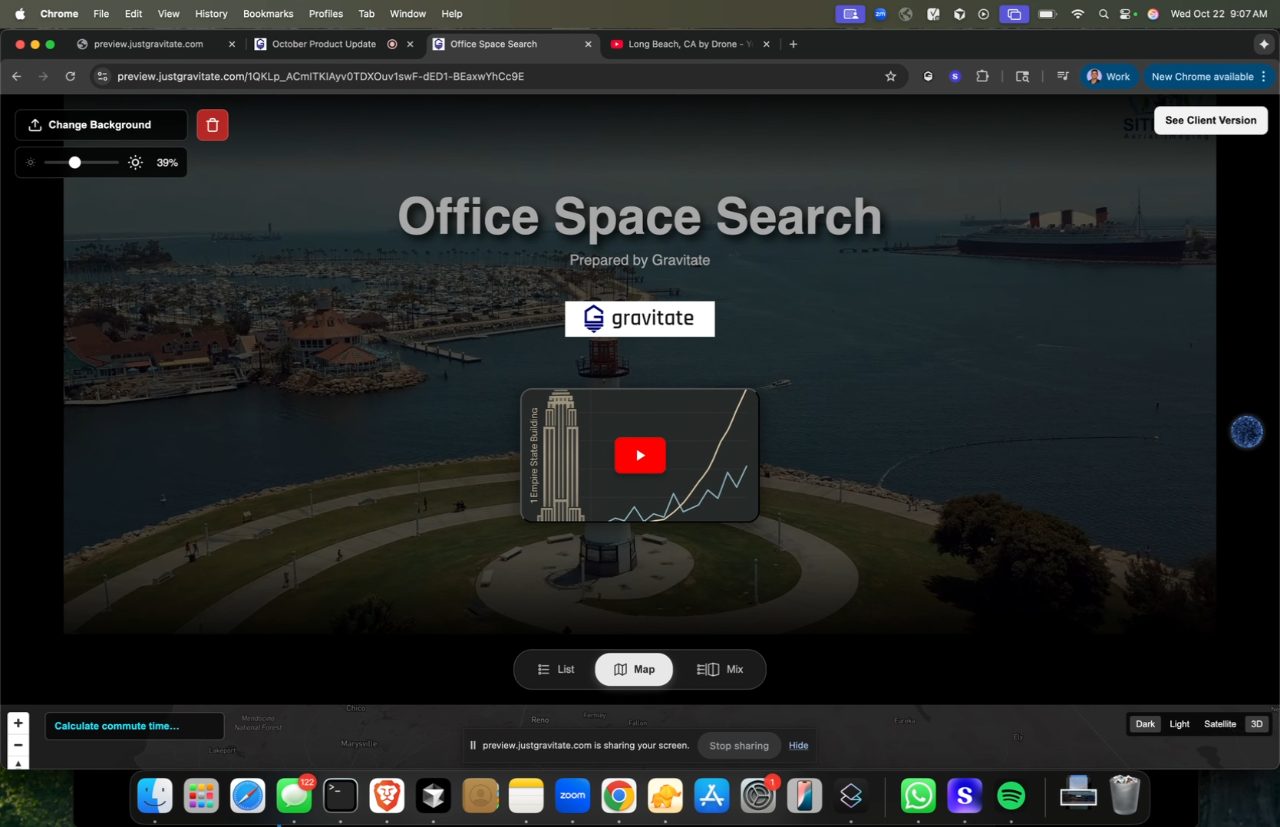Screen dimensions: 1280x827
Task: Open the Trash in the Dock
Action: (x=1125, y=796)
